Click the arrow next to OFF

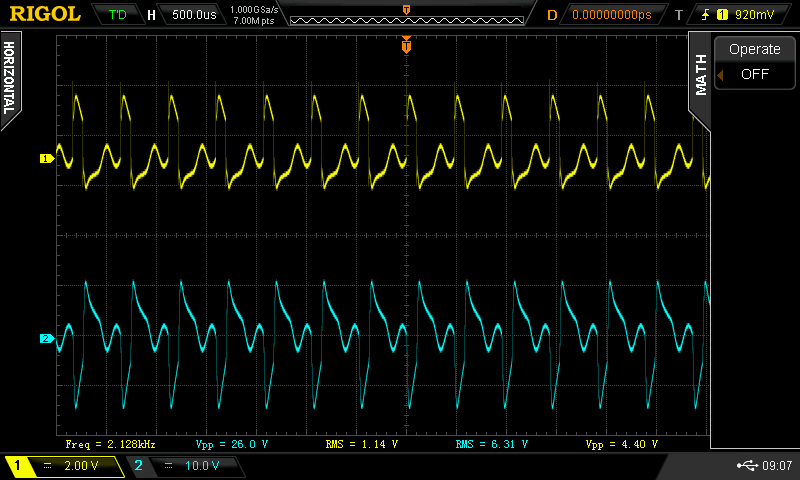(720, 75)
